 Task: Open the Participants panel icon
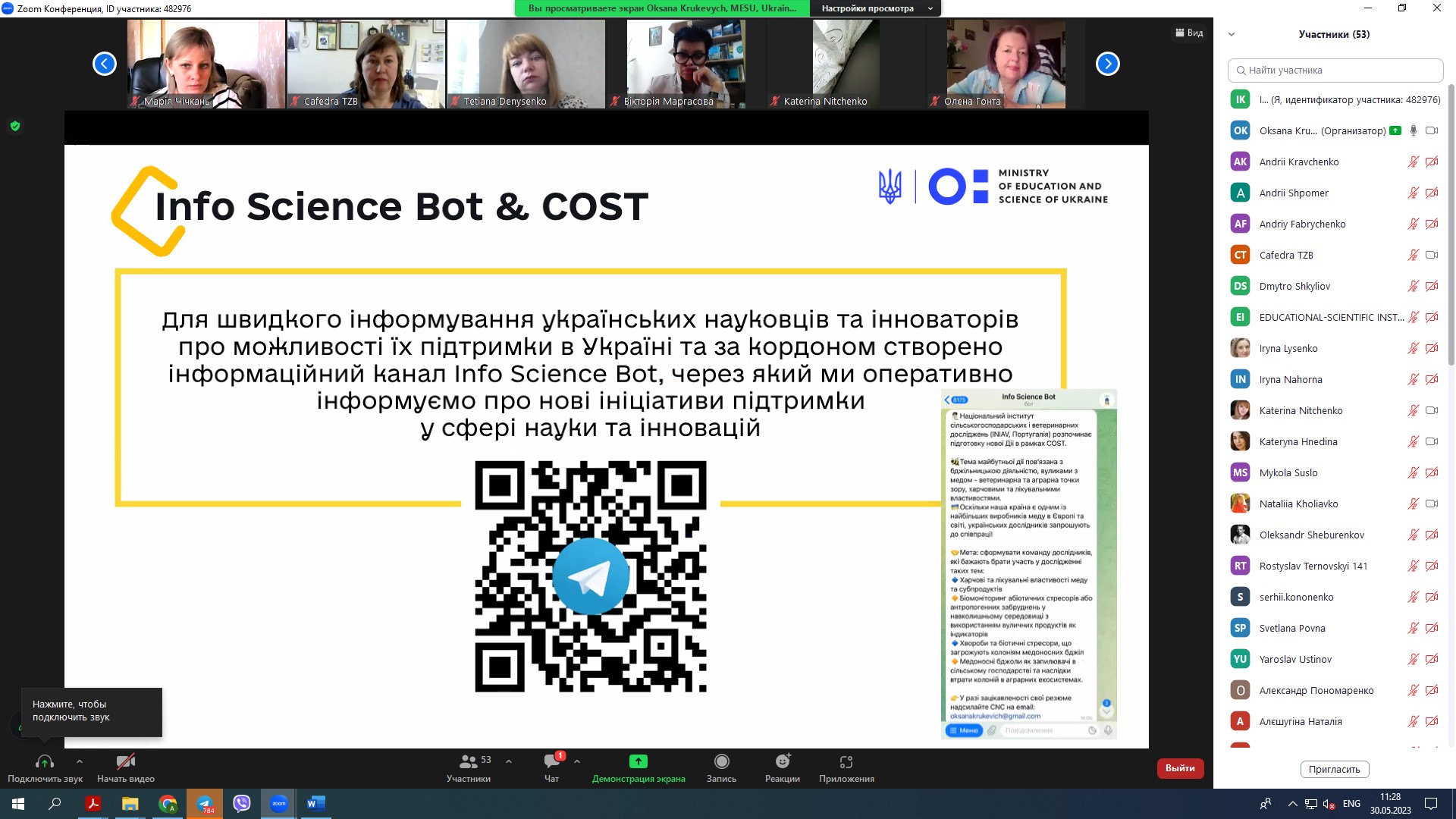469,761
